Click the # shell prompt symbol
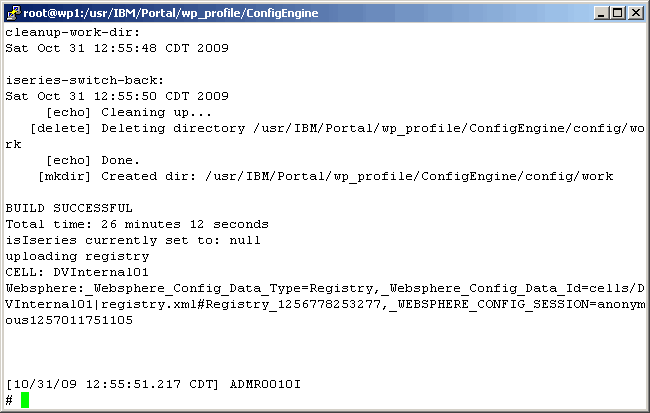Screen dimensions: 650x413 click(x=9, y=400)
